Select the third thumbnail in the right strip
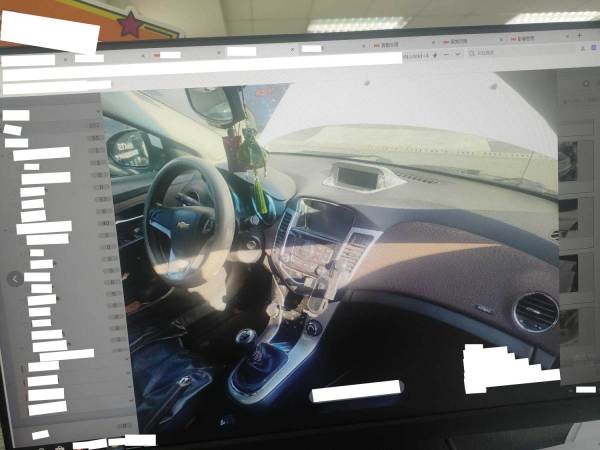This screenshot has width=600, height=450. [x=568, y=272]
